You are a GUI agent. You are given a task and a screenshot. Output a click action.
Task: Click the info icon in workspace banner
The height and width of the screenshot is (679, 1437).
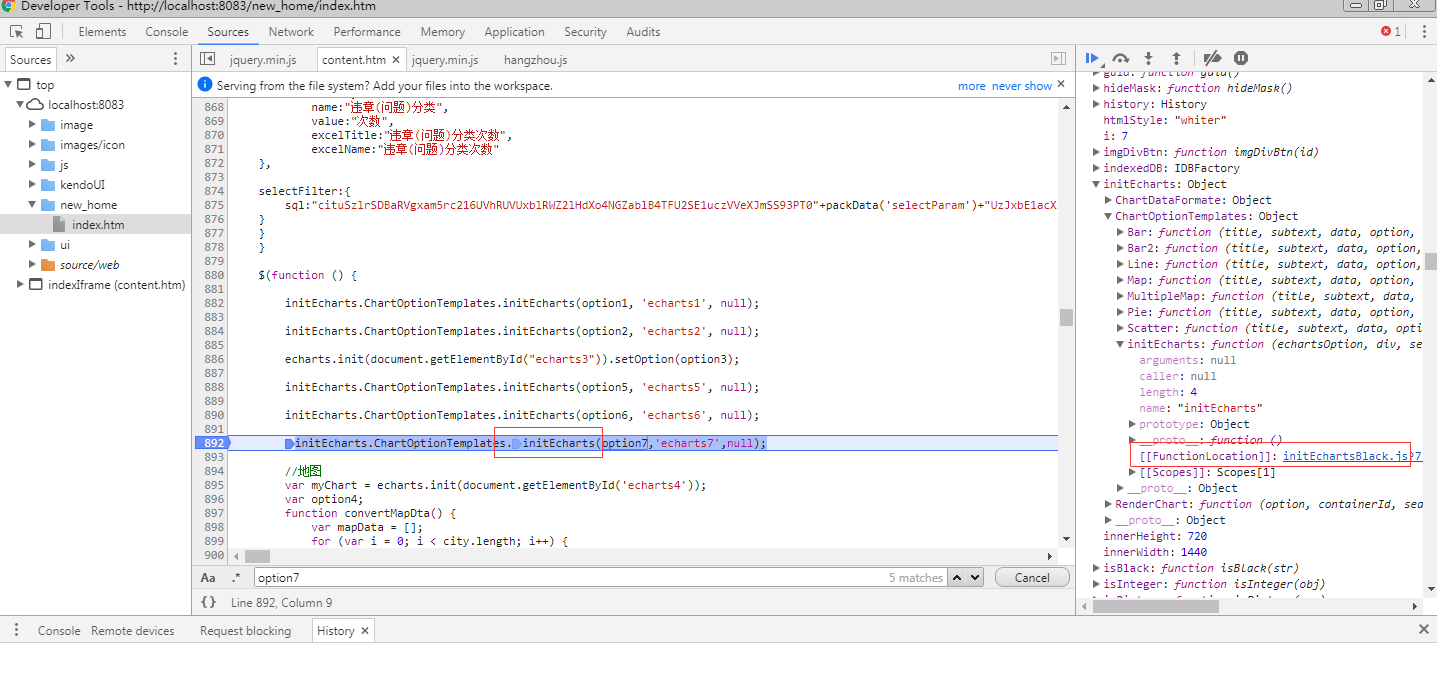click(205, 85)
